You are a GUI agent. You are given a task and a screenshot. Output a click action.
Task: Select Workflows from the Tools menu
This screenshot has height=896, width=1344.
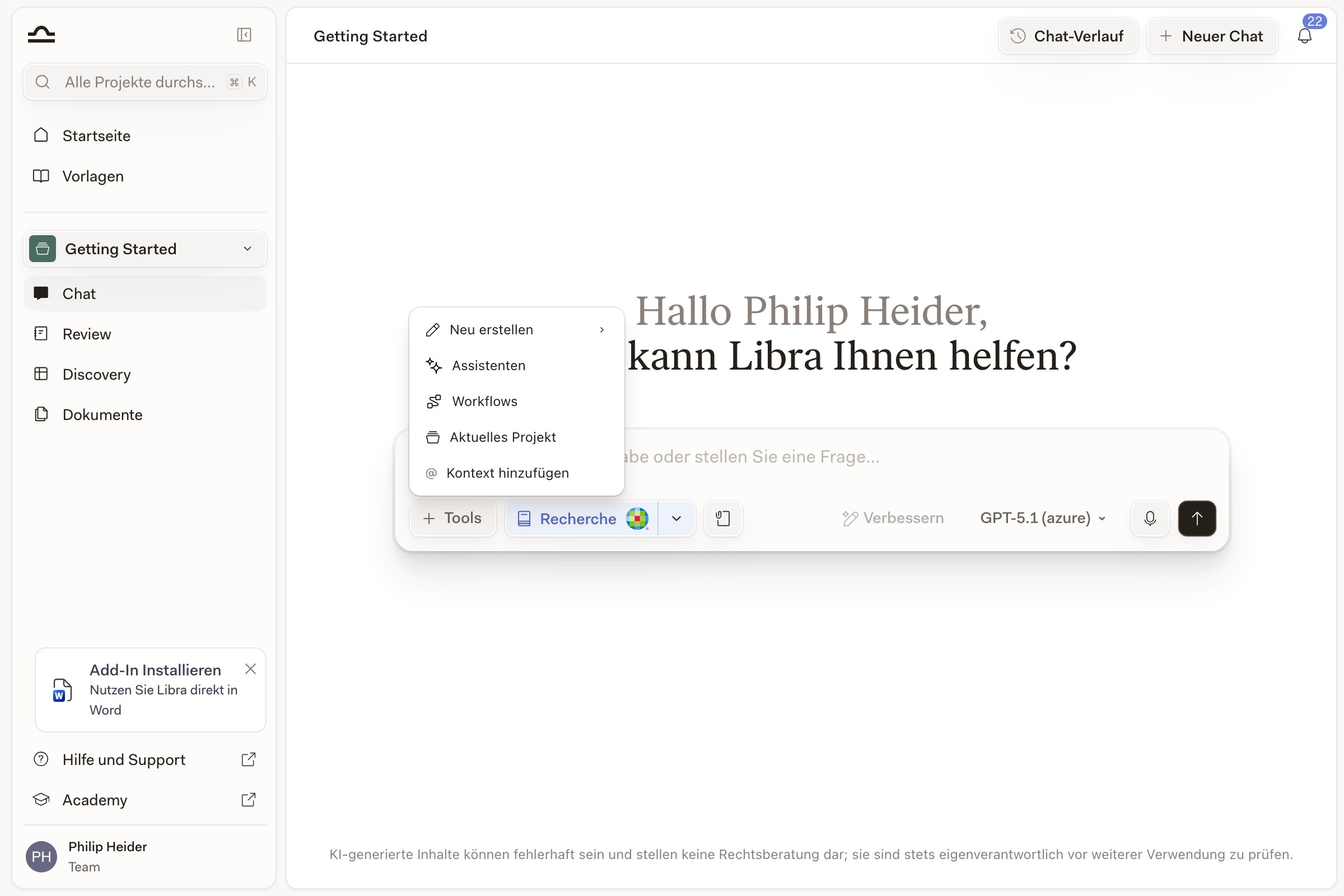point(516,401)
